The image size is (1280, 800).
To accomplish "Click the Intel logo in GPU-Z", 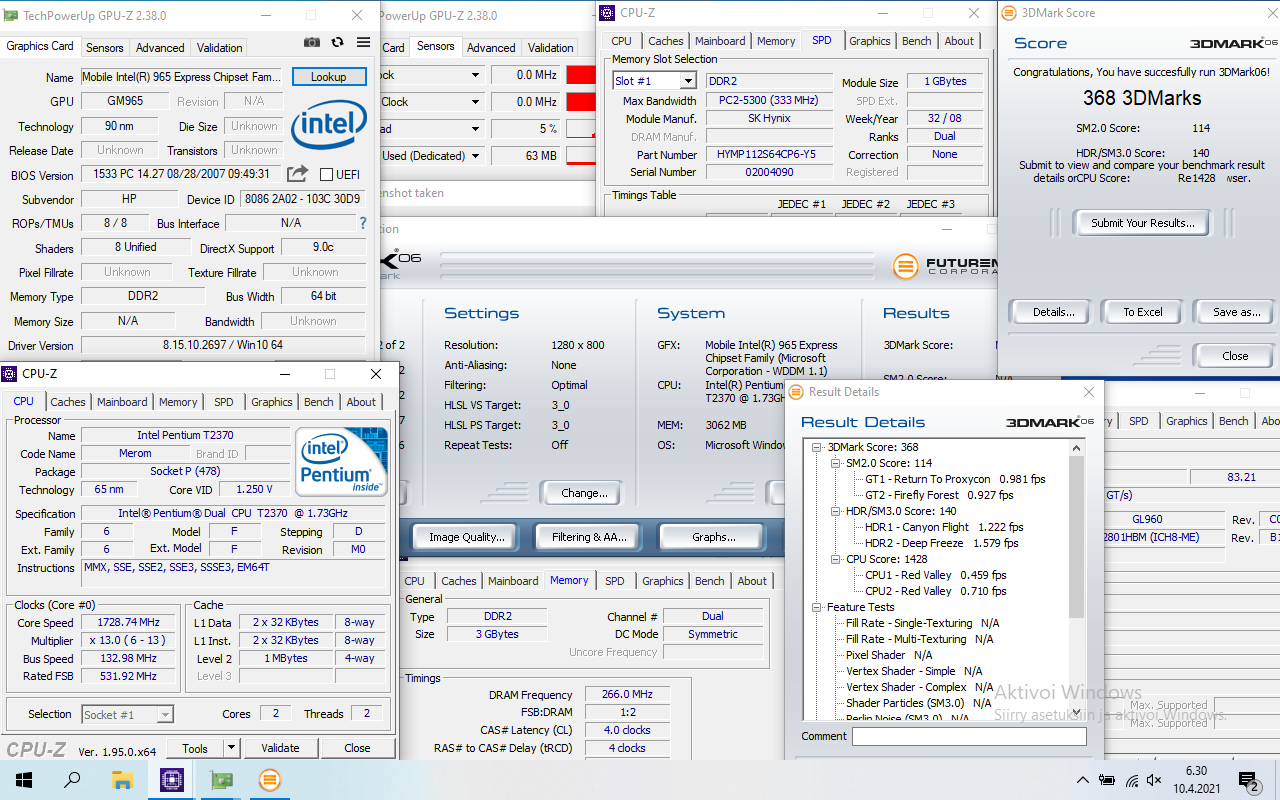I will pyautogui.click(x=329, y=125).
